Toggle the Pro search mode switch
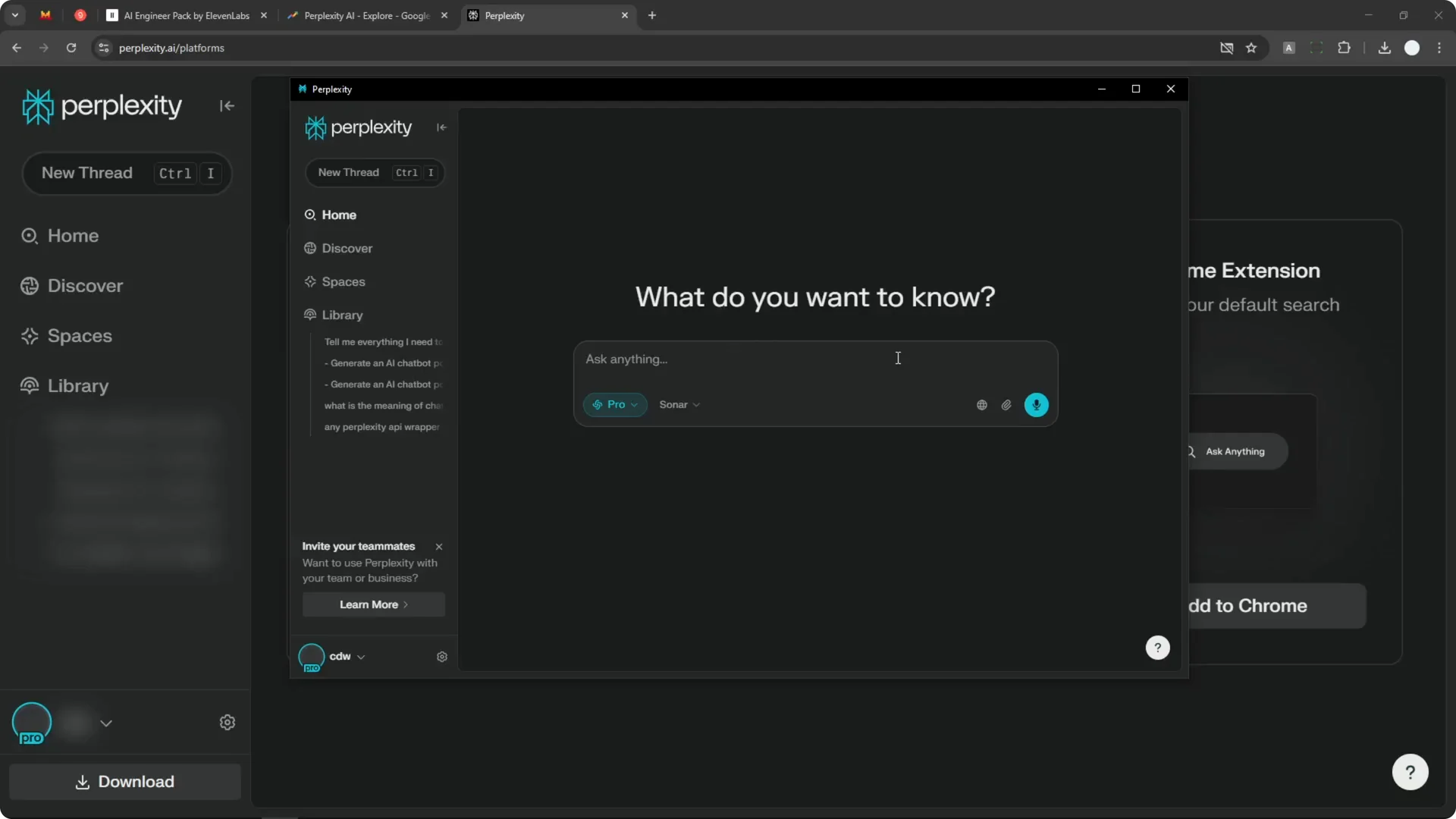 pyautogui.click(x=613, y=404)
